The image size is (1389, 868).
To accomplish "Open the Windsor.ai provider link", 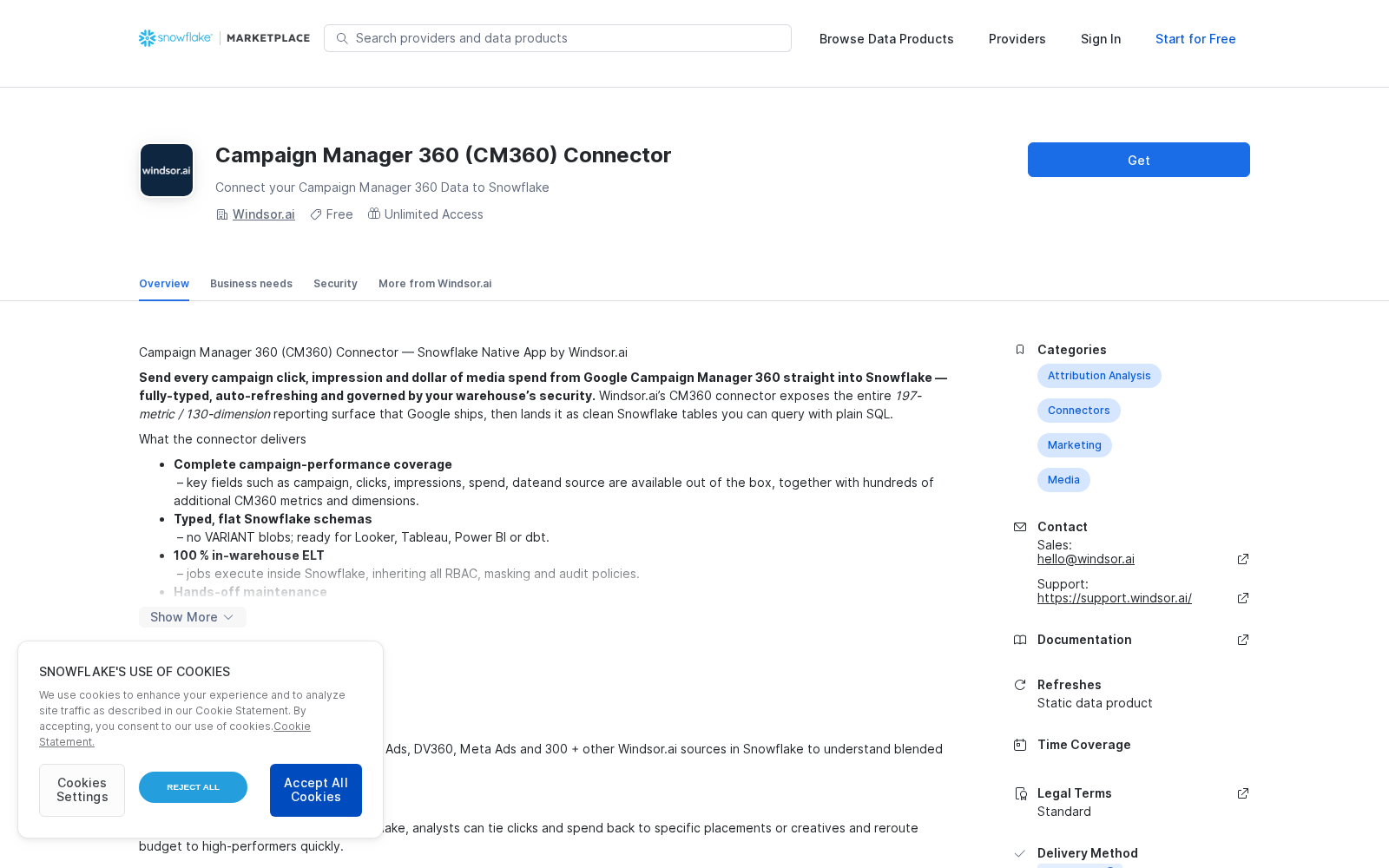I will 264,214.
